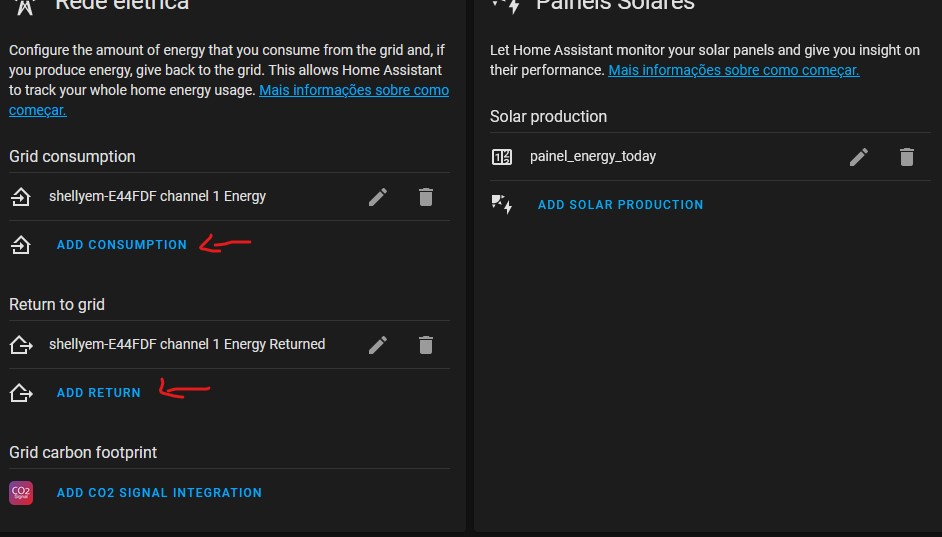
Task: Click the 'Solar production' heading
Action: 548,117
